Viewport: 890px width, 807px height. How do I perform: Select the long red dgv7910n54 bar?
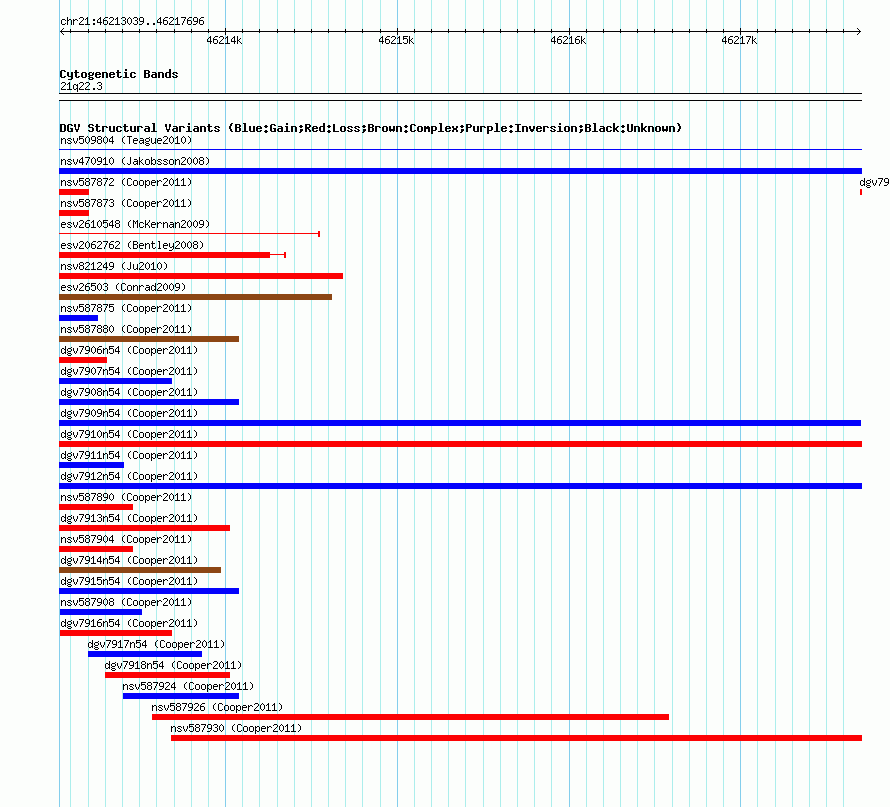(460, 444)
